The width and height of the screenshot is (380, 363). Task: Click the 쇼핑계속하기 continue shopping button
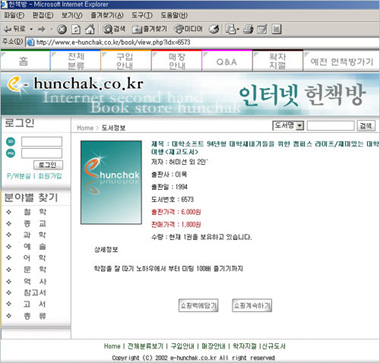pos(252,305)
